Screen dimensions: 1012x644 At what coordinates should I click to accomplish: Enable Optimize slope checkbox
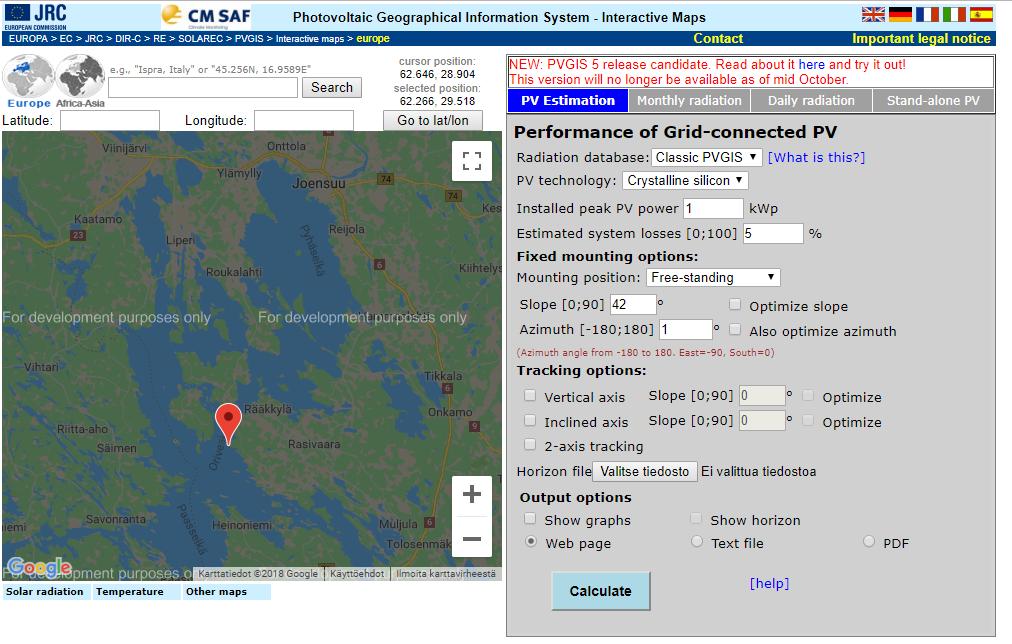(735, 305)
